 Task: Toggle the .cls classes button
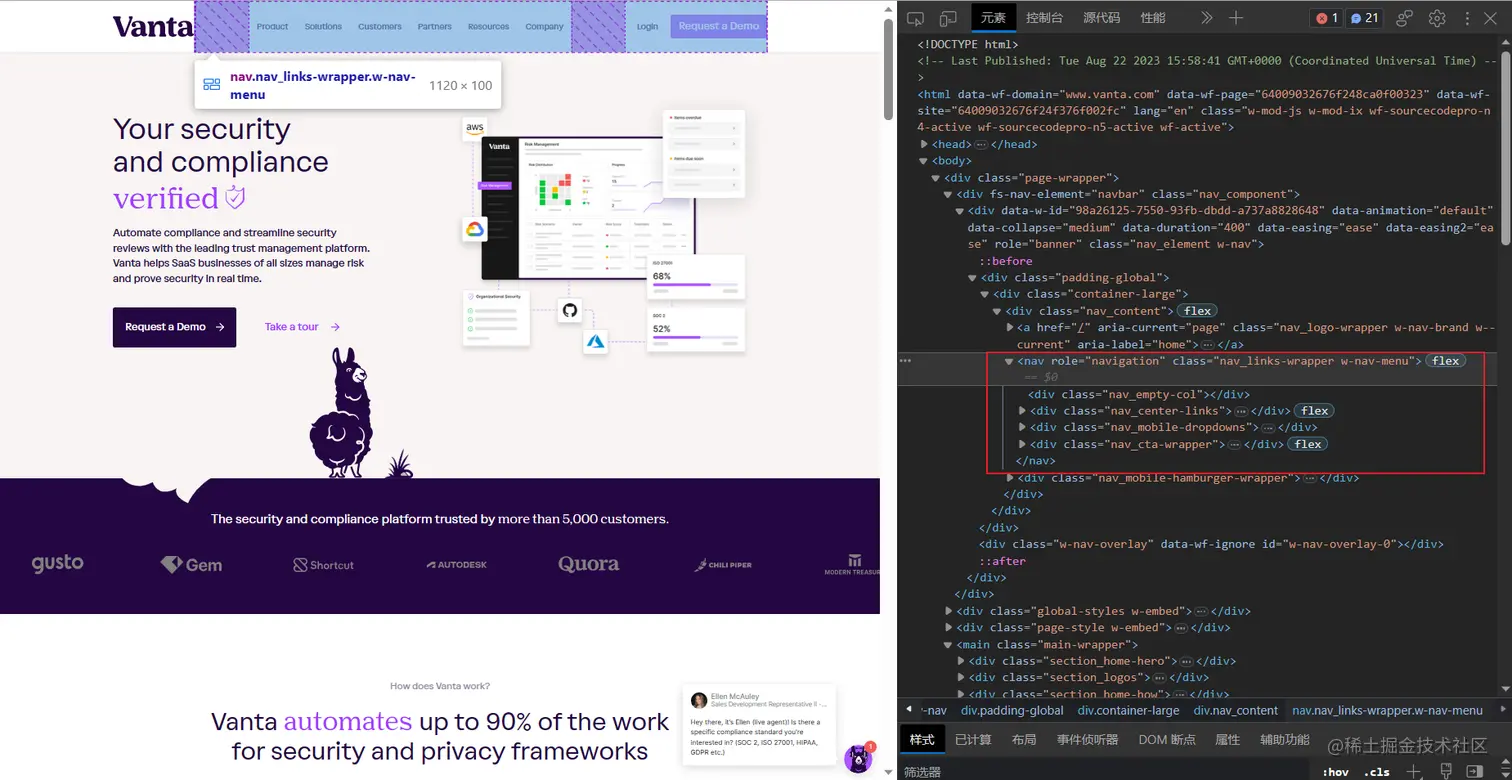coord(1378,771)
